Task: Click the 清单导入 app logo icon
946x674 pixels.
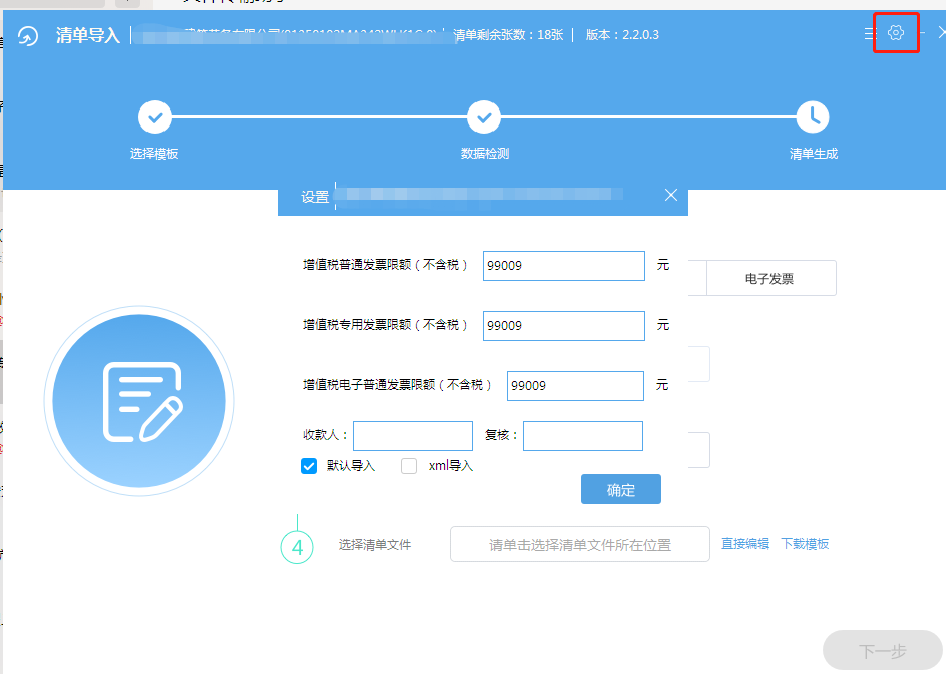Action: coord(28,36)
